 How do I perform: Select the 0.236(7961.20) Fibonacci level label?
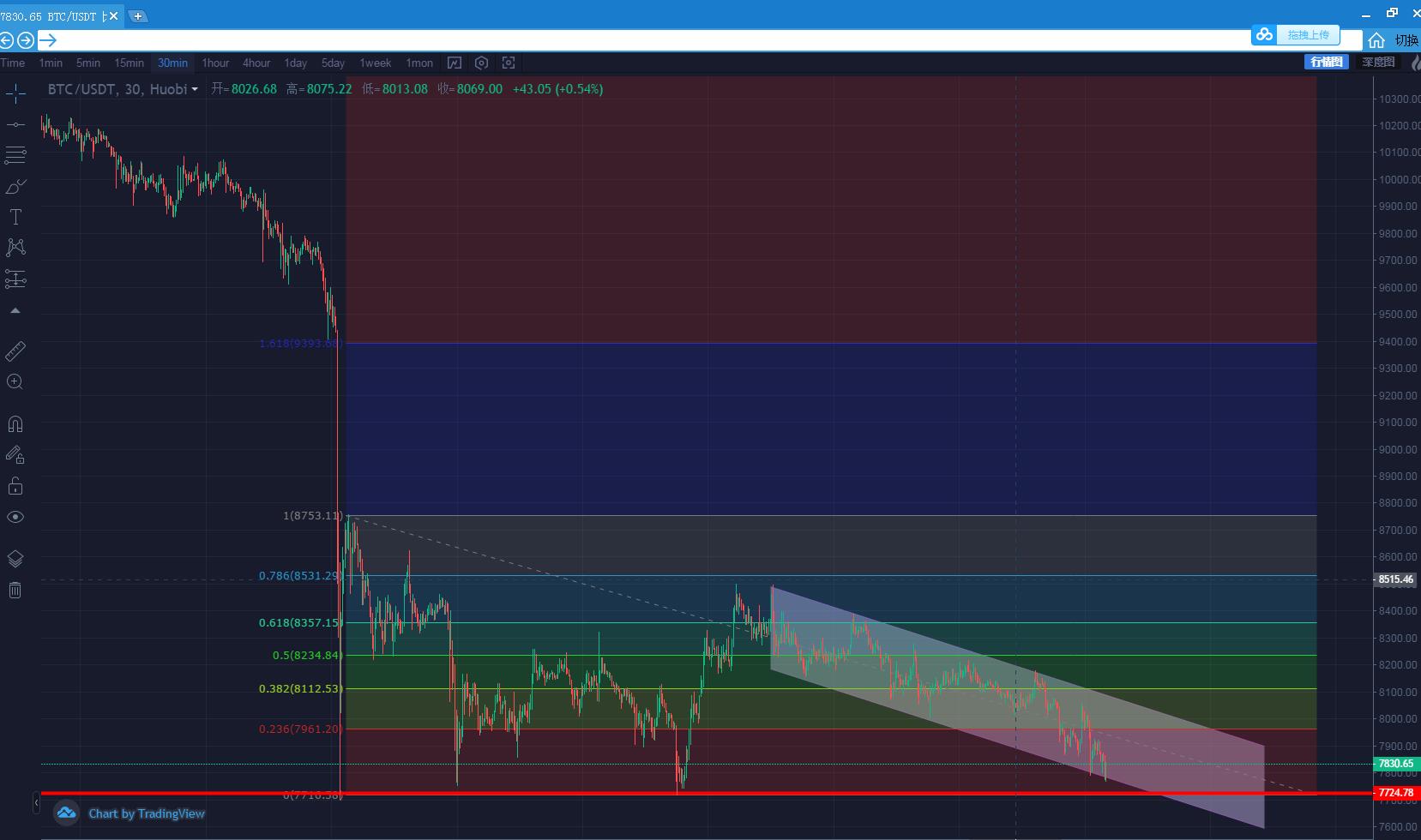(300, 729)
